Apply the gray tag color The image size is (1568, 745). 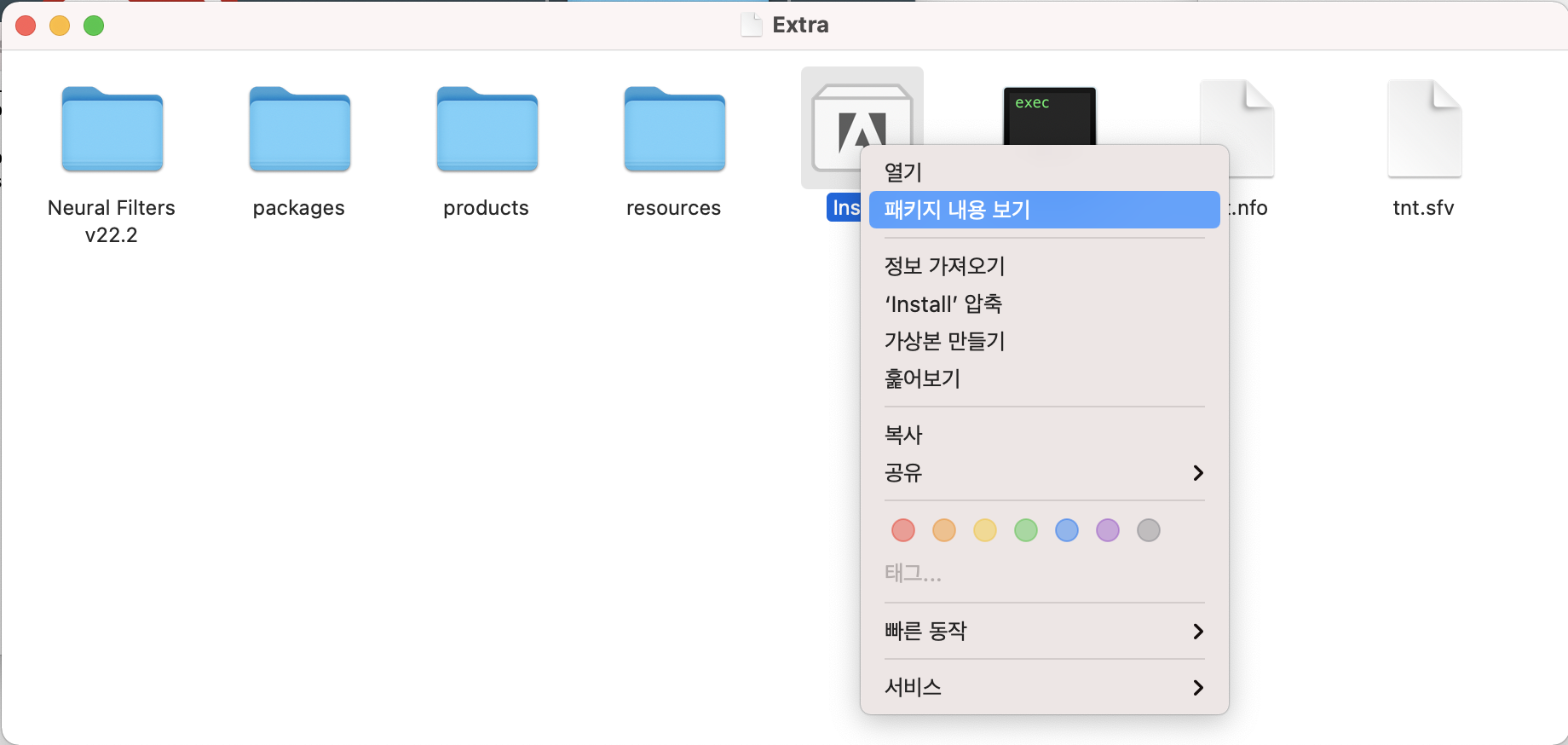(1149, 530)
